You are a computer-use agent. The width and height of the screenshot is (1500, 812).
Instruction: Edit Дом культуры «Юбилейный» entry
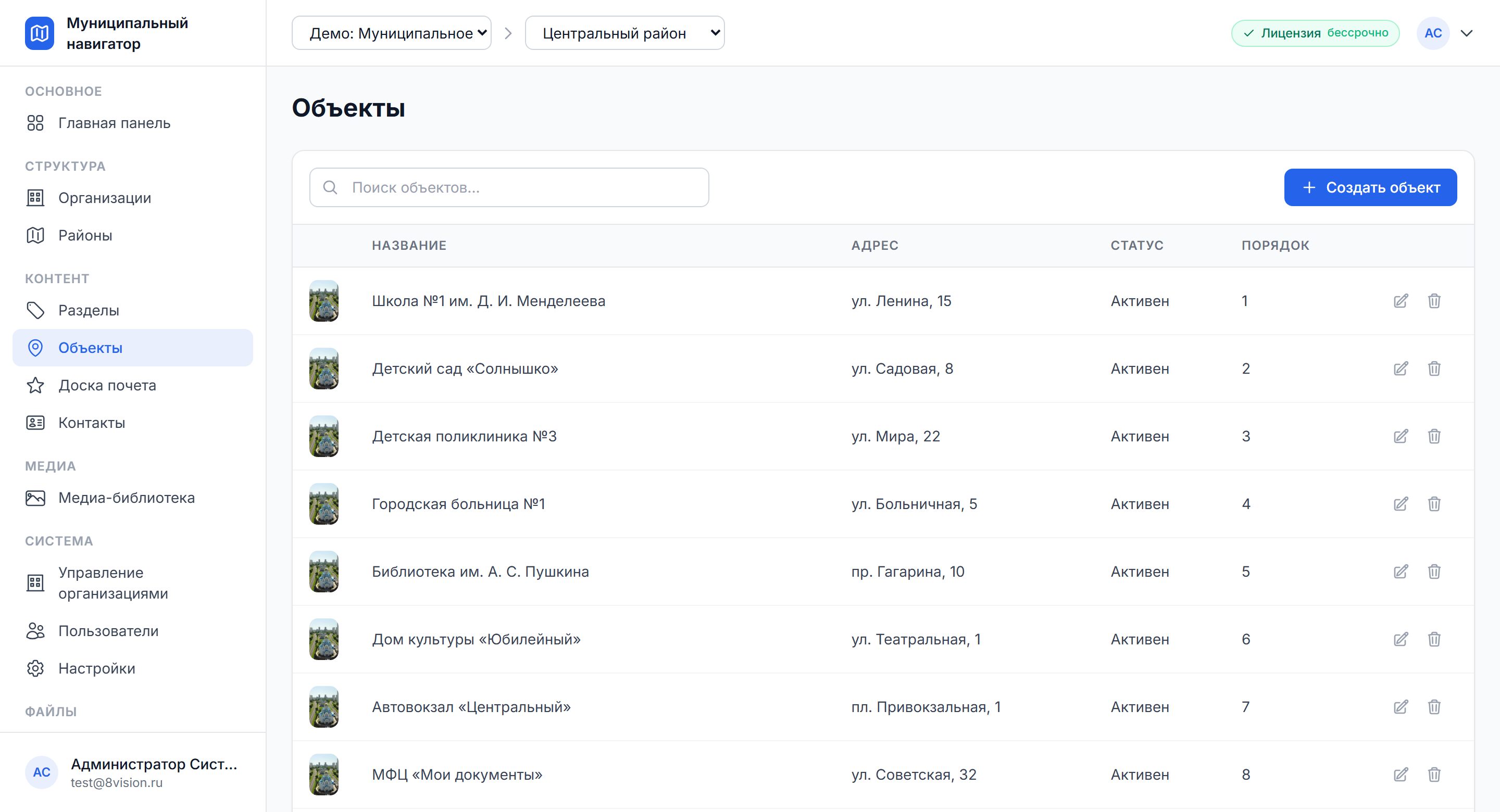[1401, 639]
